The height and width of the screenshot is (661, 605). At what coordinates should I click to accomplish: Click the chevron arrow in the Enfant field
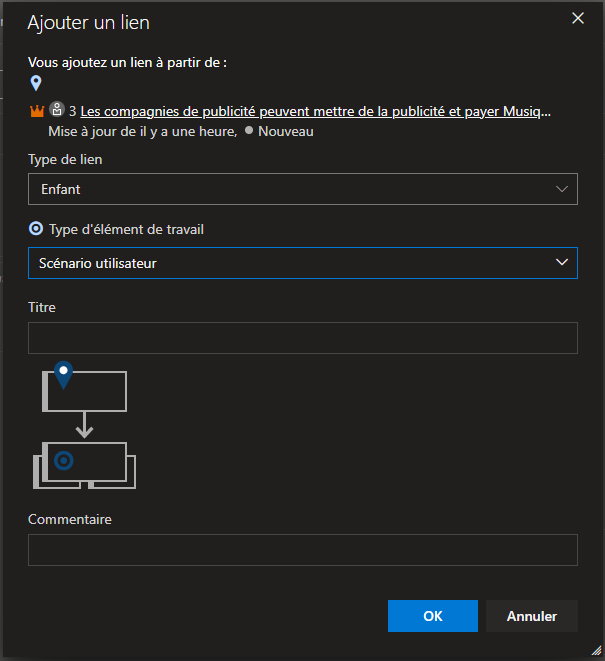coord(560,189)
